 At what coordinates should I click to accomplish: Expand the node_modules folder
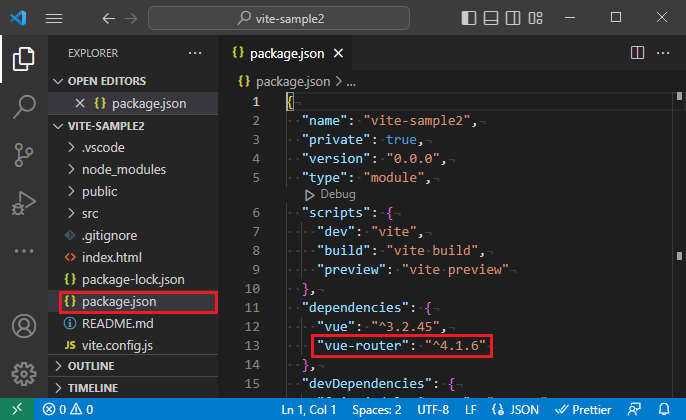[x=133, y=169]
